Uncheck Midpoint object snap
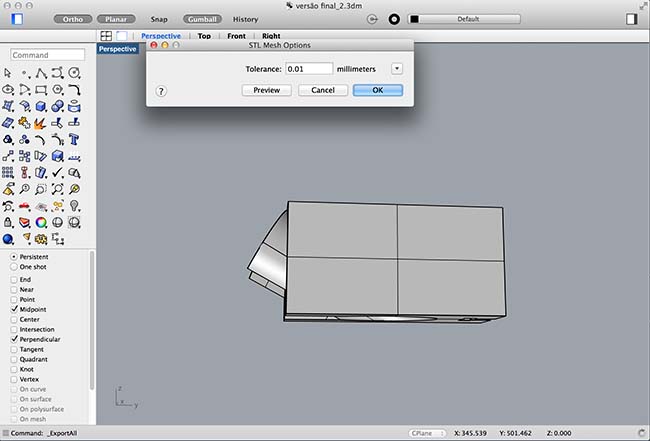The width and height of the screenshot is (650, 441). pyautogui.click(x=14, y=309)
